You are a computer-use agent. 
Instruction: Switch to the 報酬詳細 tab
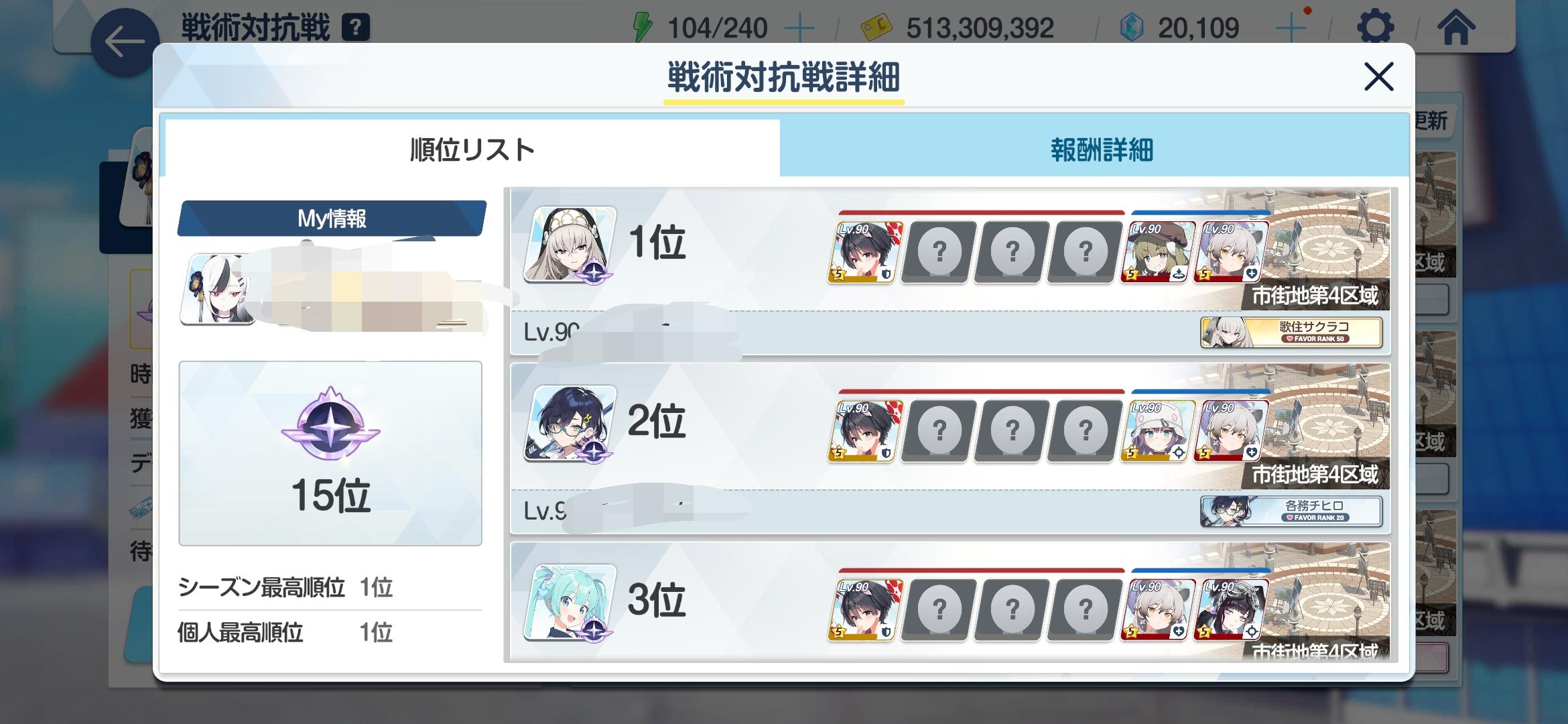pyautogui.click(x=1100, y=149)
